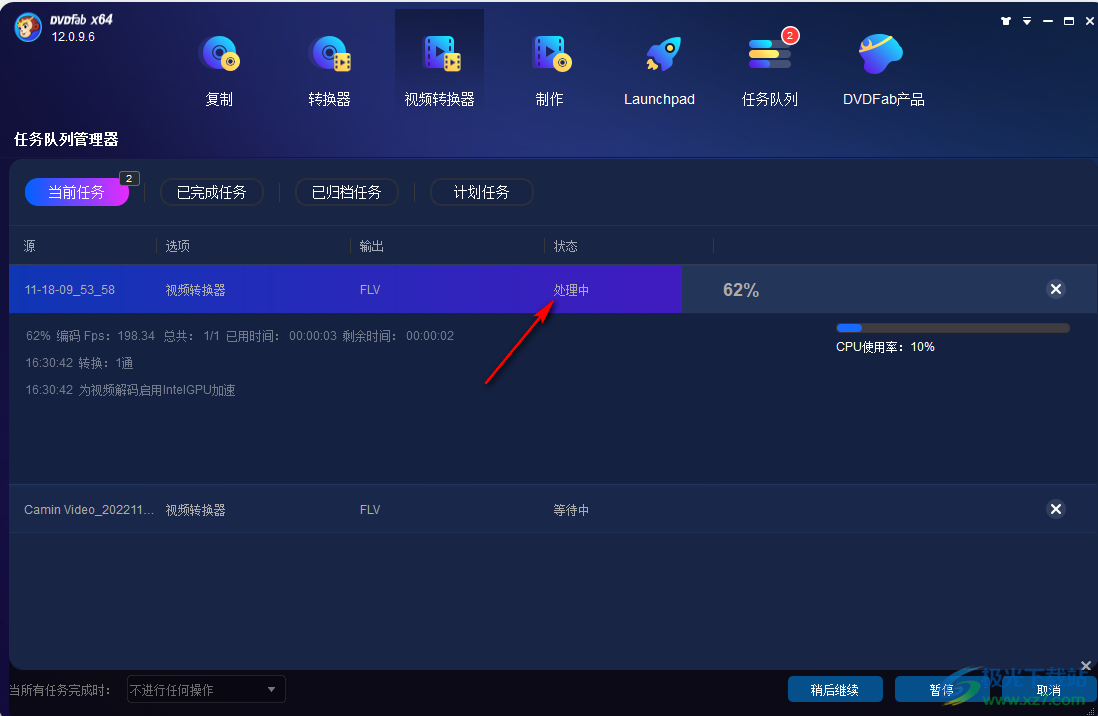
Task: Click the 选项 column header
Action: [178, 246]
